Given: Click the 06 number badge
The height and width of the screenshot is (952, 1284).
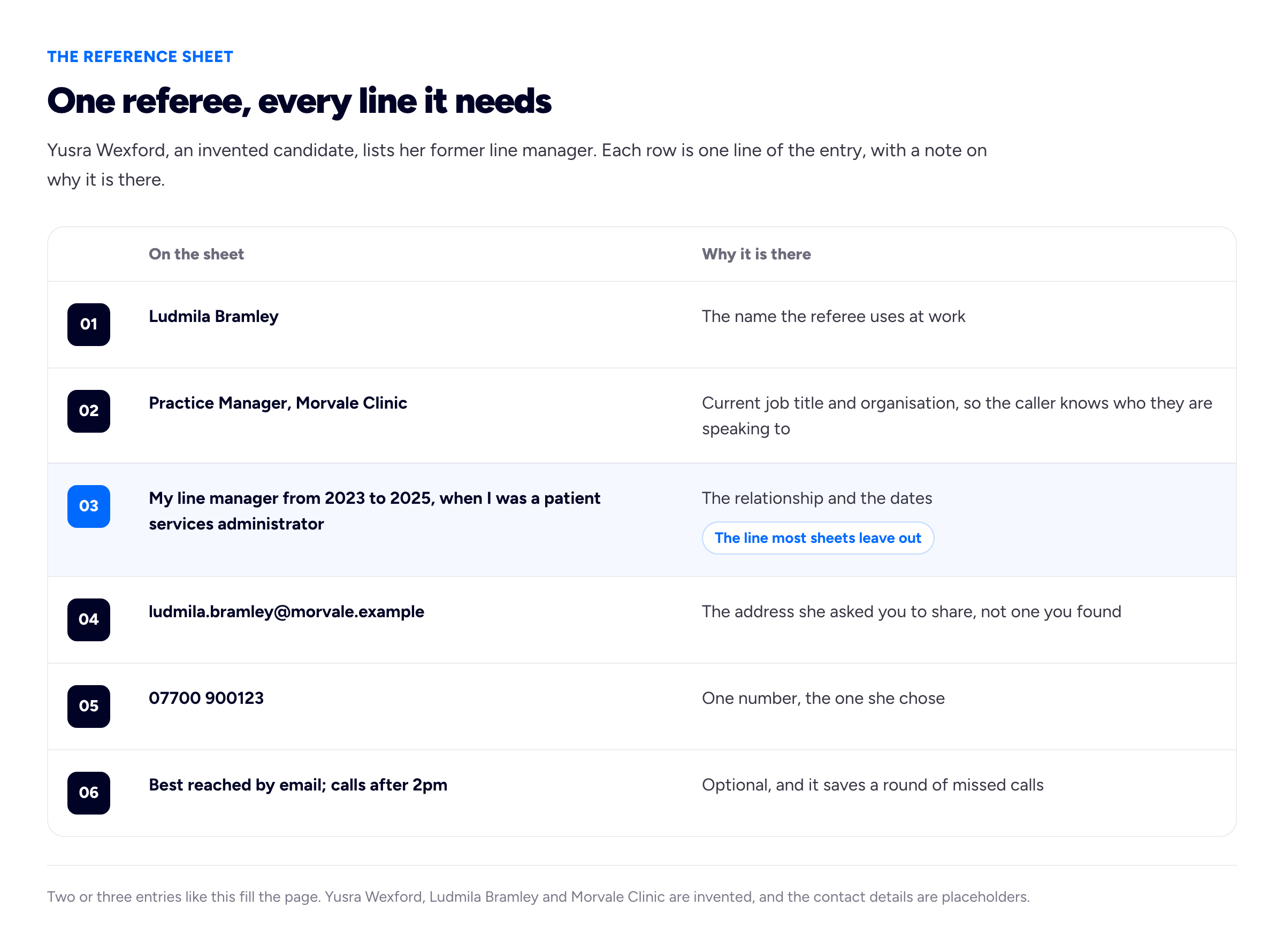Looking at the screenshot, I should [89, 793].
